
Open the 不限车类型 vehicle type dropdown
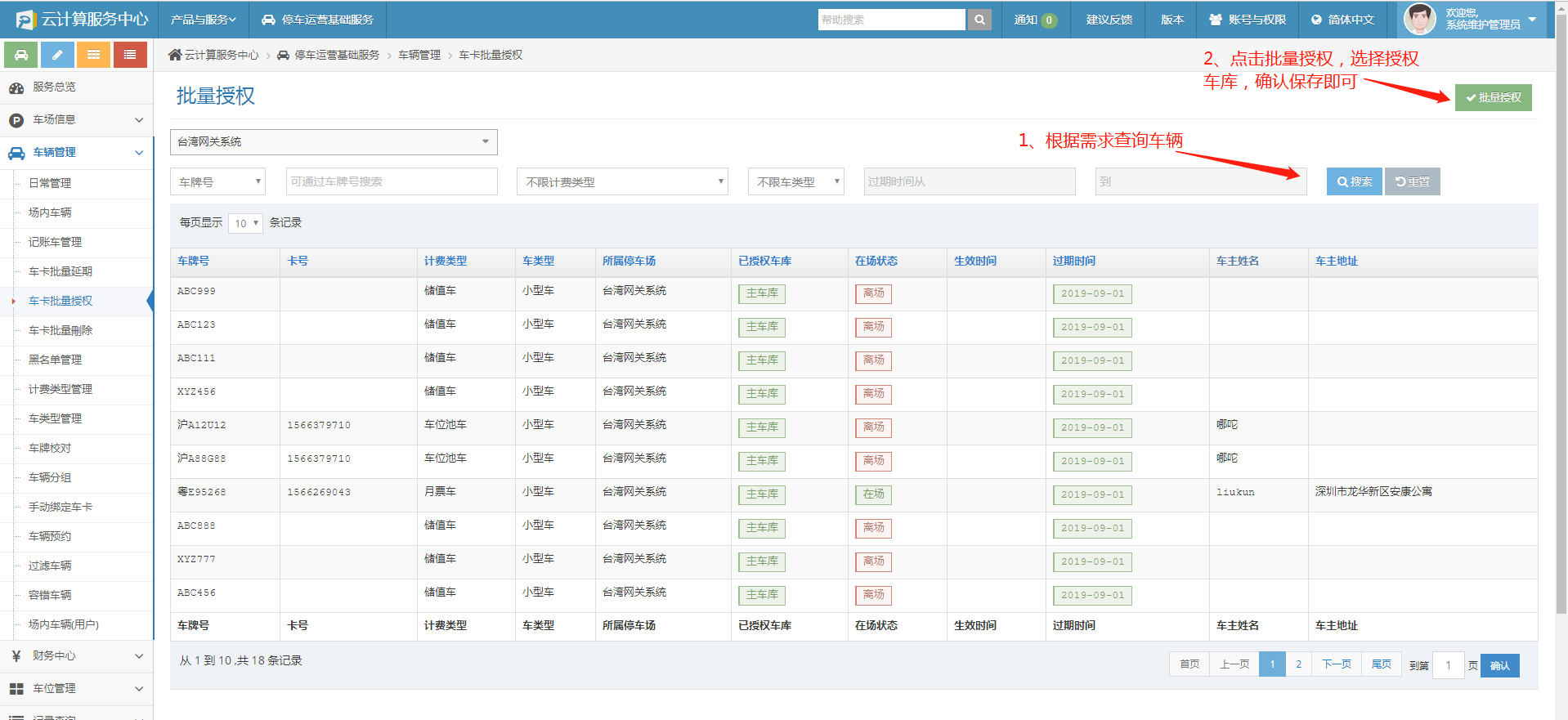[795, 181]
